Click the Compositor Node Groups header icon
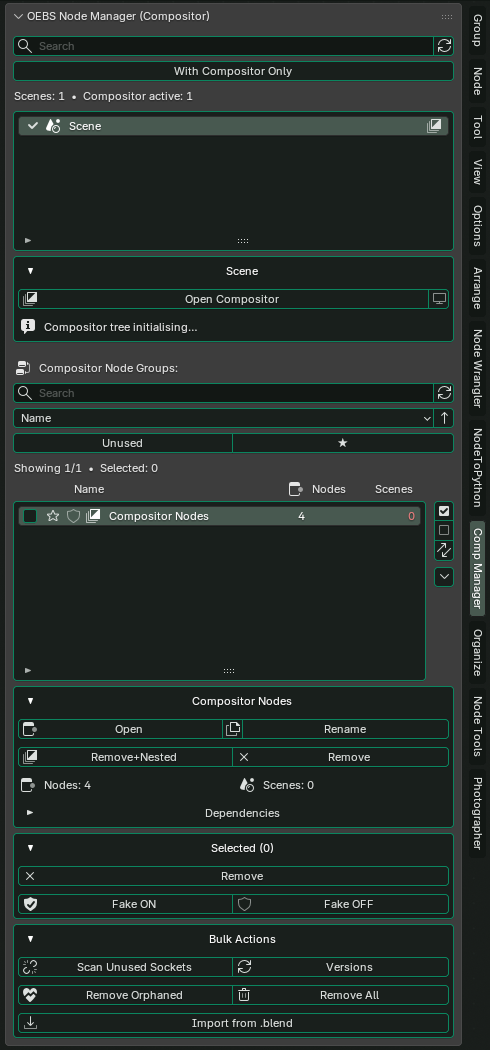490x1050 pixels. 23,368
